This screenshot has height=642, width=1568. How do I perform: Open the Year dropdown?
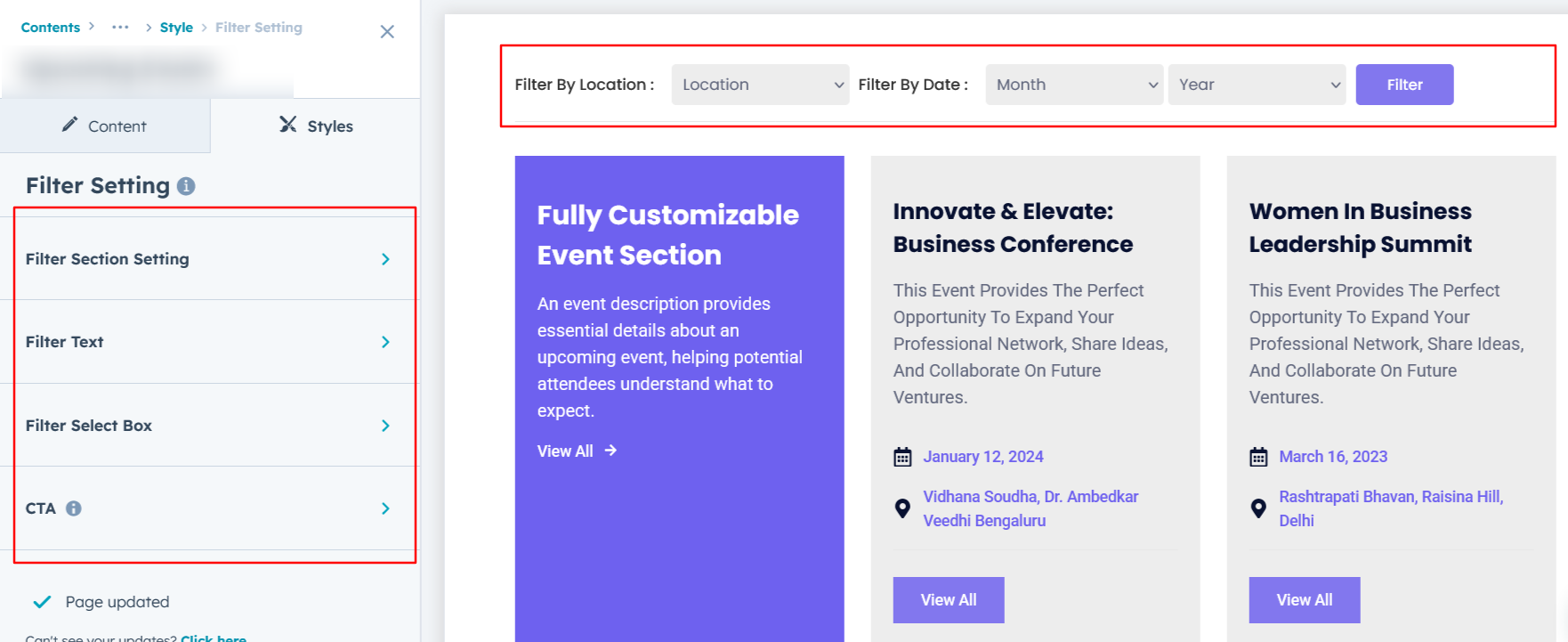click(x=1257, y=85)
